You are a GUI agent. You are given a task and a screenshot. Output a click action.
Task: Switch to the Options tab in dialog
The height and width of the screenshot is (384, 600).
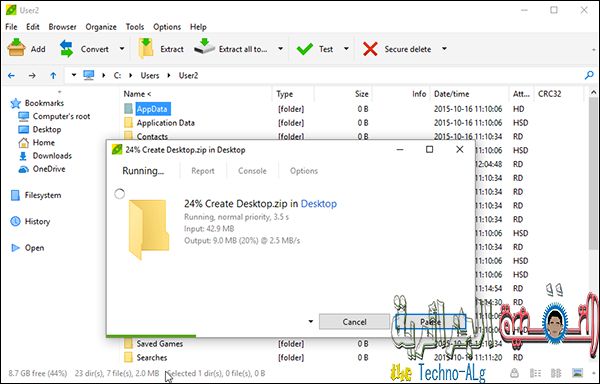point(304,171)
